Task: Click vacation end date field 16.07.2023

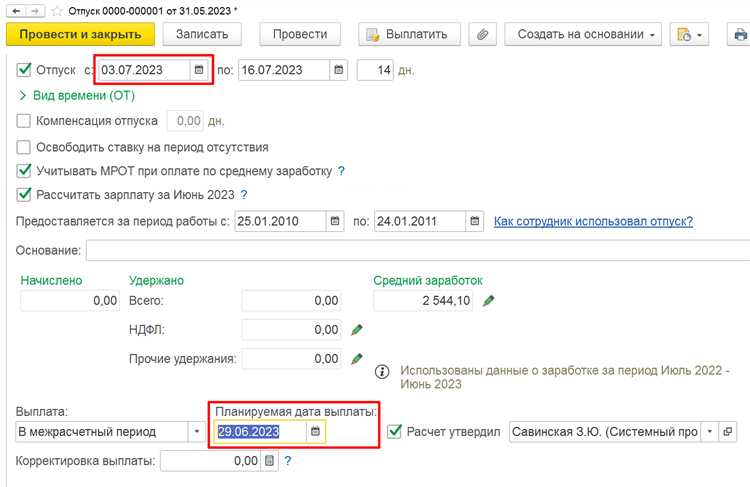Action: click(284, 70)
